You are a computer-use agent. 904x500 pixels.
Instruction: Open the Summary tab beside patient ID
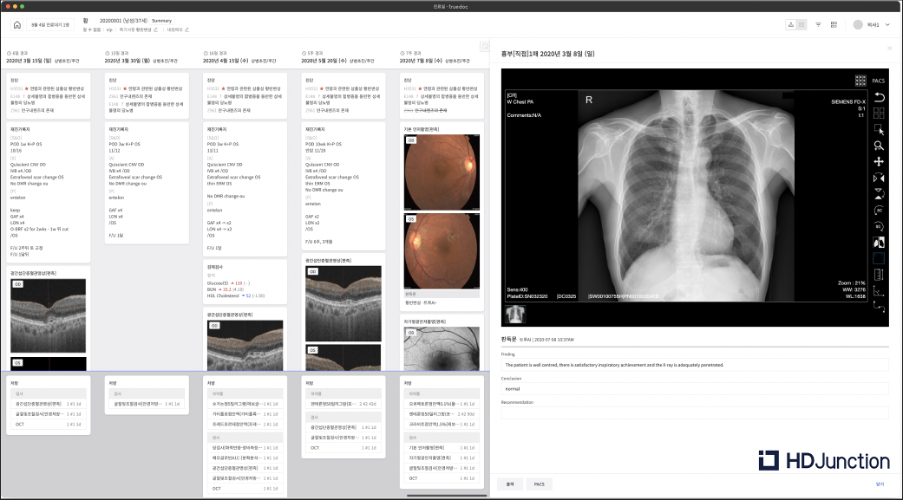click(162, 20)
